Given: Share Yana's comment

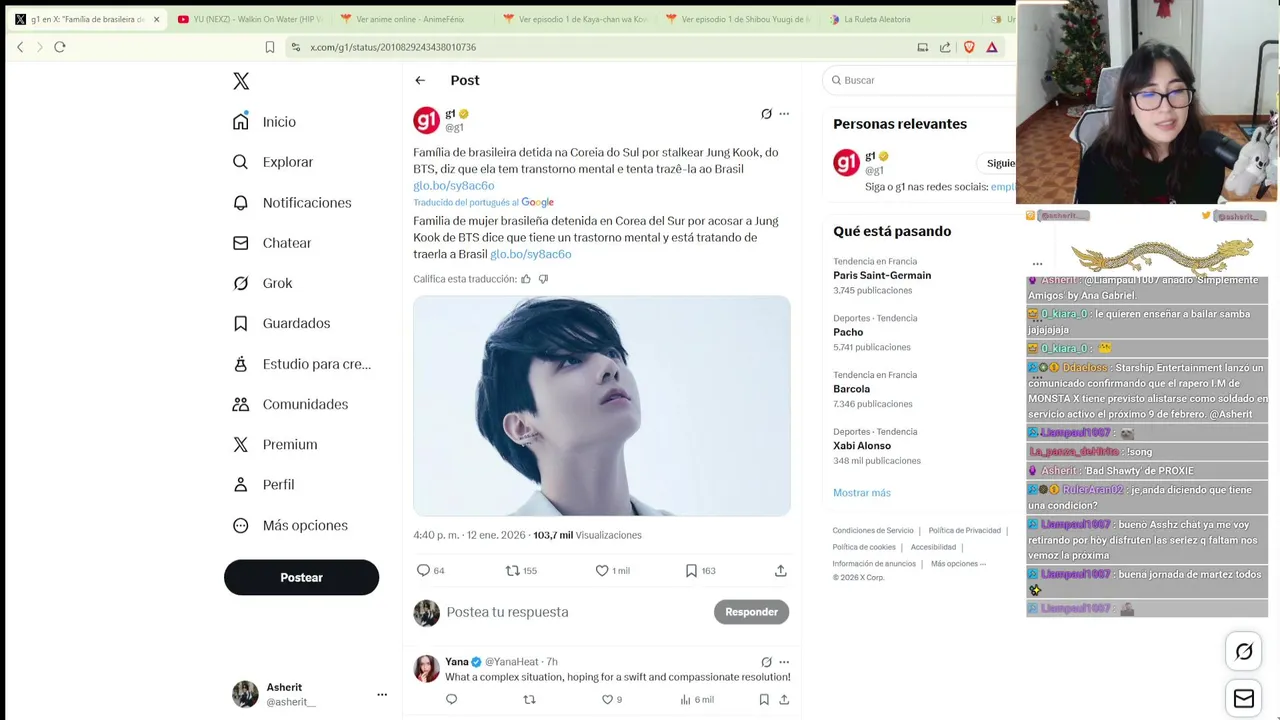Looking at the screenshot, I should point(784,700).
